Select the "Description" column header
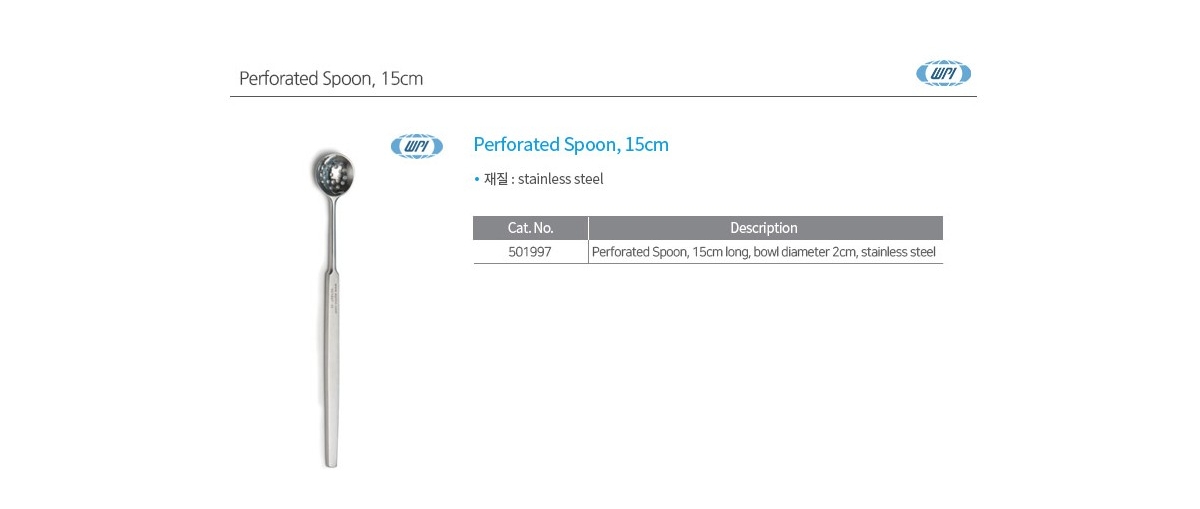 764,228
